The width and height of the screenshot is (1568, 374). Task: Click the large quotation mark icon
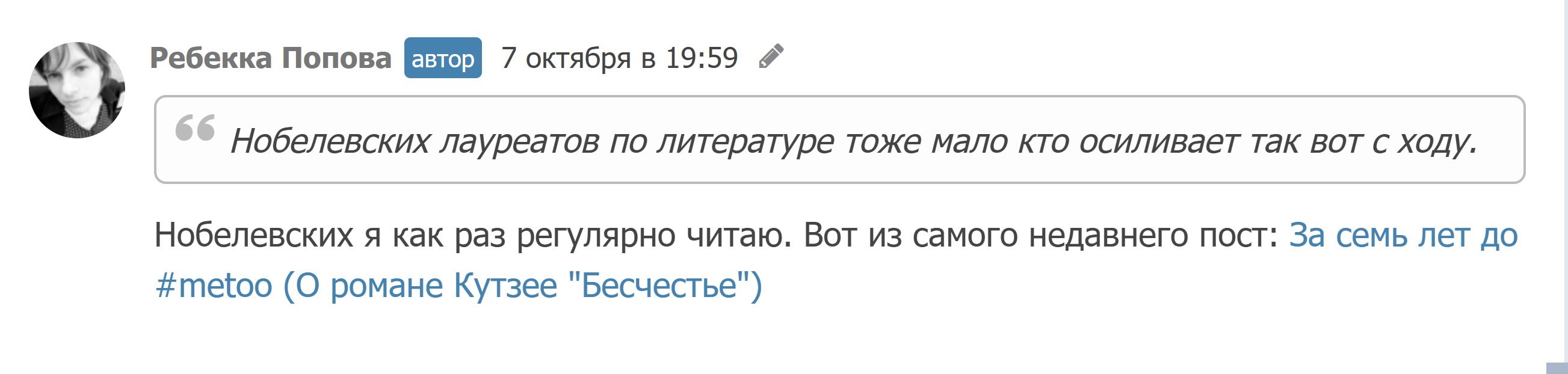point(195,128)
